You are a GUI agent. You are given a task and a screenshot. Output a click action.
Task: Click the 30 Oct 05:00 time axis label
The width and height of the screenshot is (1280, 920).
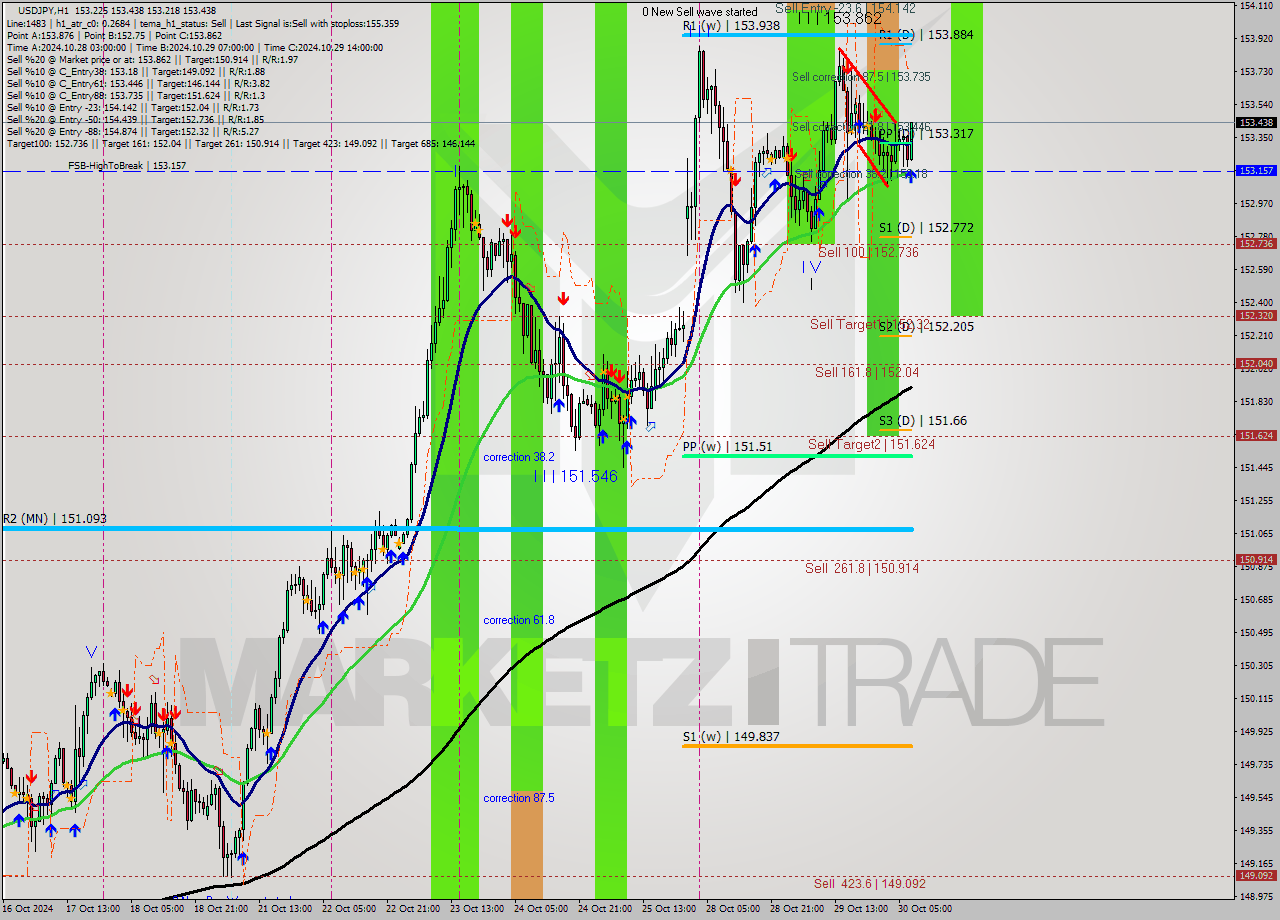[x=925, y=909]
